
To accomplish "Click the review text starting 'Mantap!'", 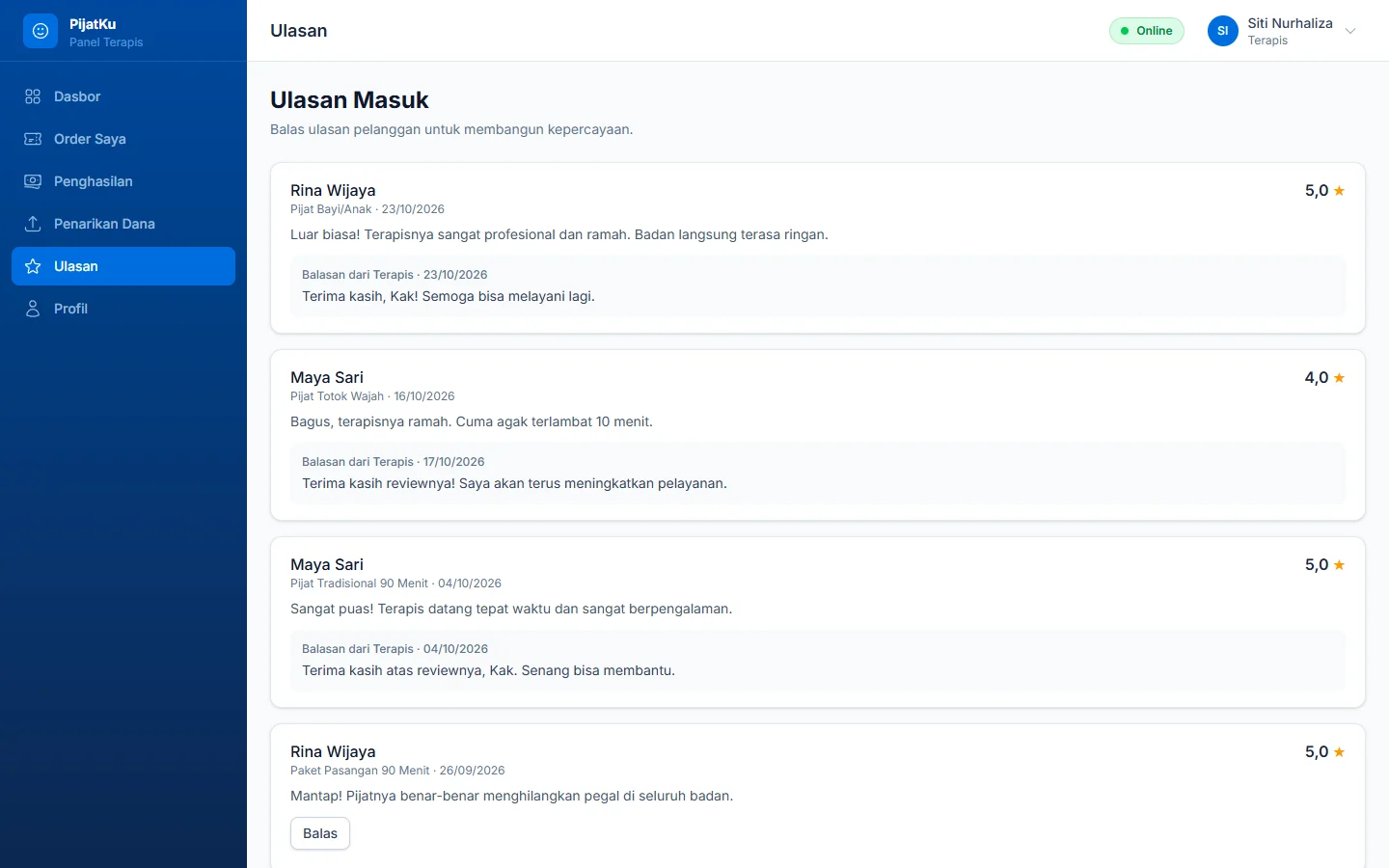I will pyautogui.click(x=512, y=796).
